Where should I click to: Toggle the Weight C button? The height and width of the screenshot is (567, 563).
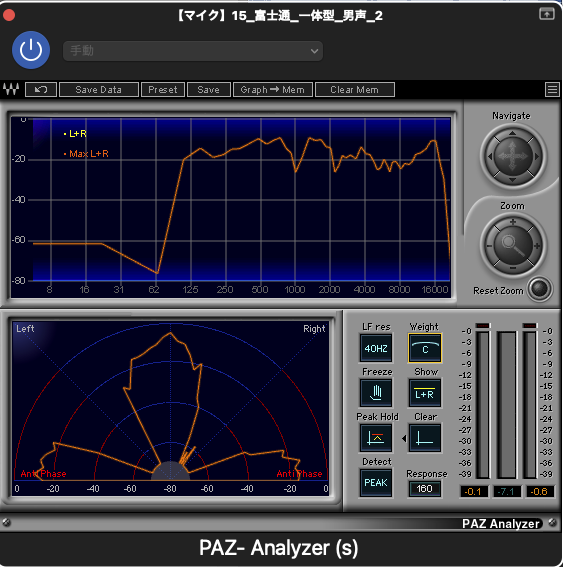point(425,348)
